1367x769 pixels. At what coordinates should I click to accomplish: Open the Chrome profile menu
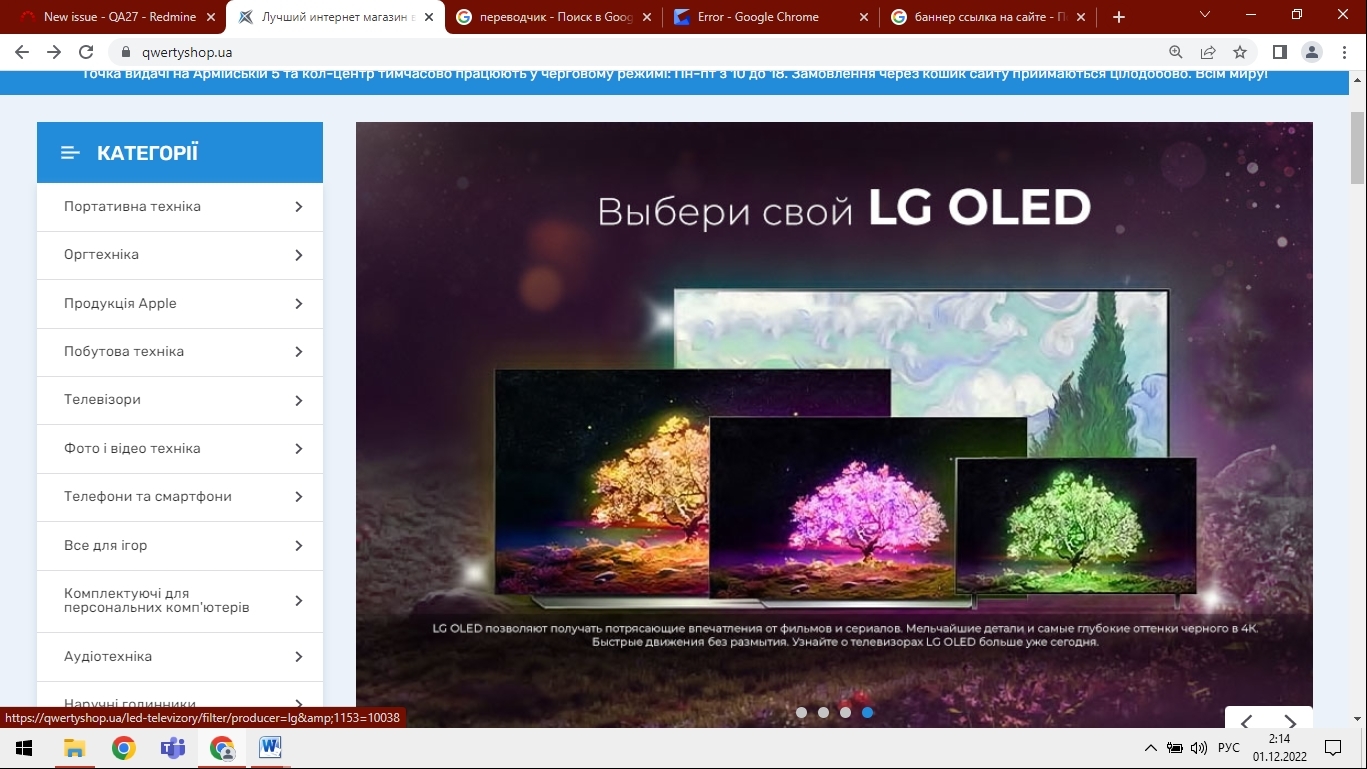(1311, 52)
